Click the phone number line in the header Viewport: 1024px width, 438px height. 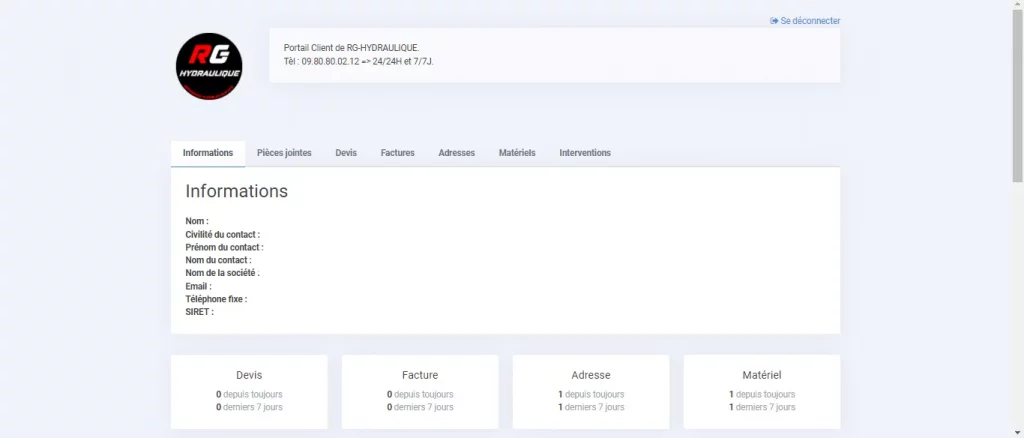(359, 61)
